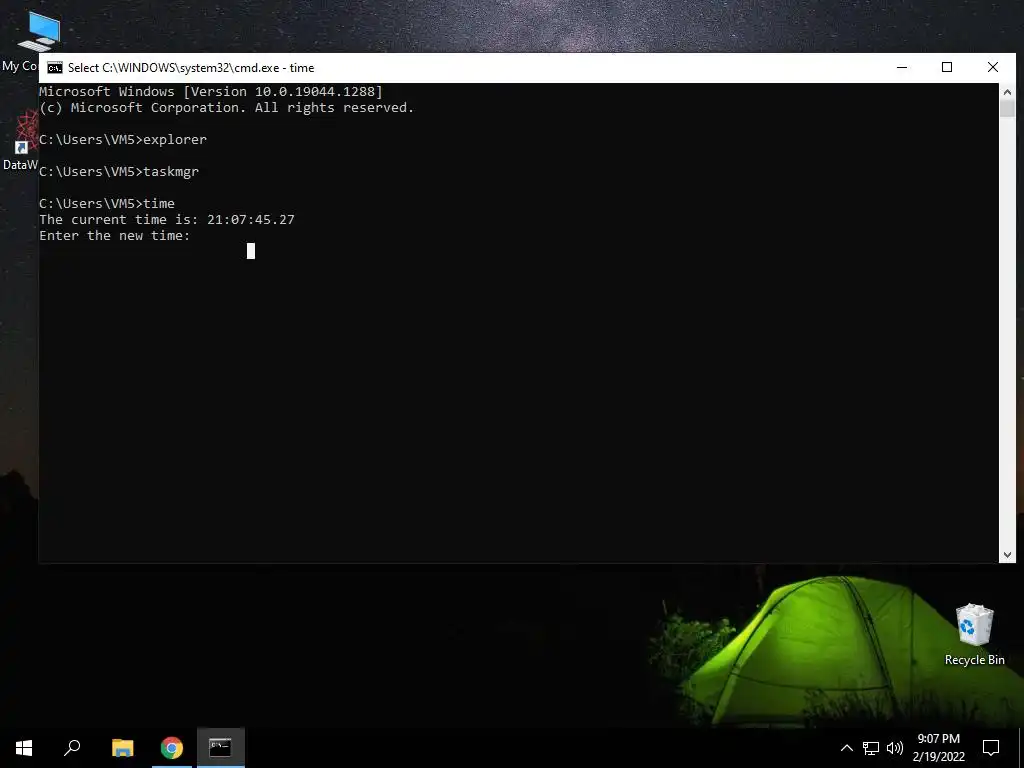This screenshot has width=1024, height=768.
Task: Close the cmd.exe window
Action: tap(993, 67)
